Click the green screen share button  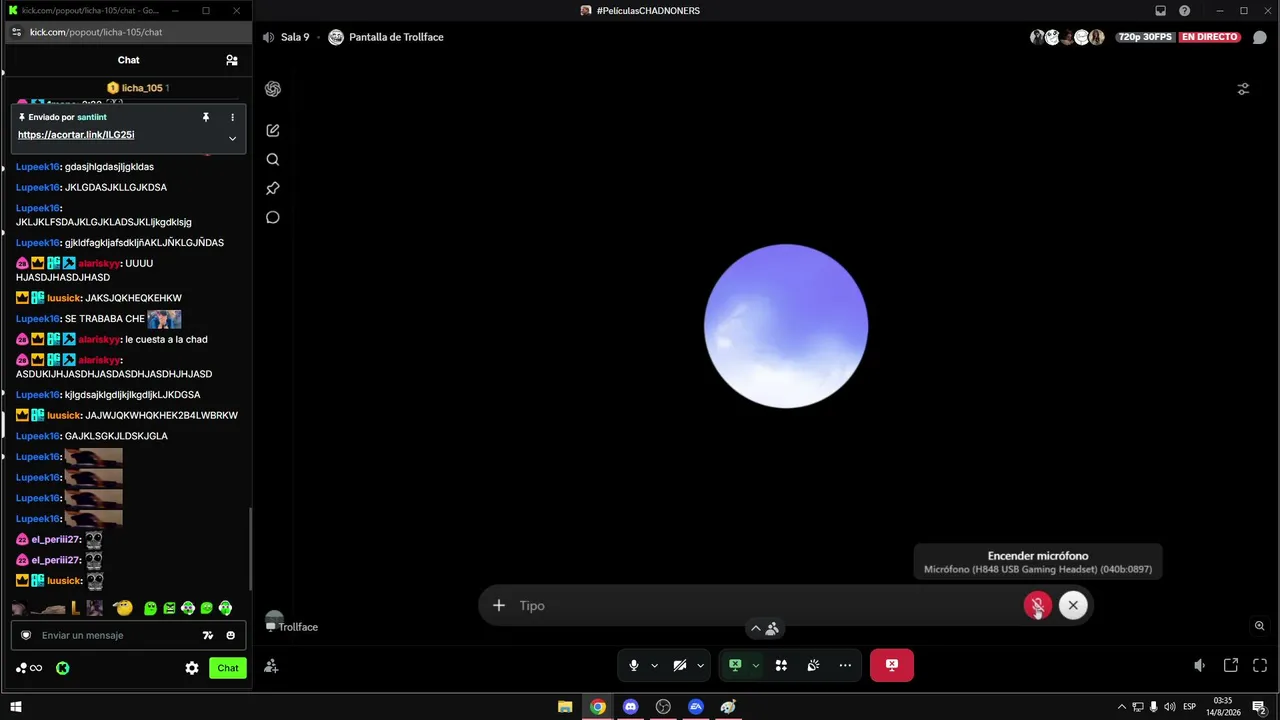click(735, 665)
